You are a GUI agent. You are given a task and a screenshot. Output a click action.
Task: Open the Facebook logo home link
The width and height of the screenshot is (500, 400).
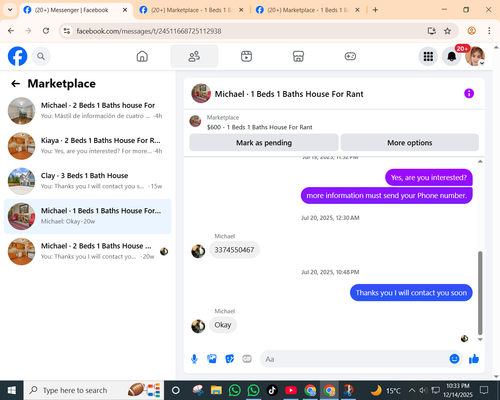coord(17,56)
